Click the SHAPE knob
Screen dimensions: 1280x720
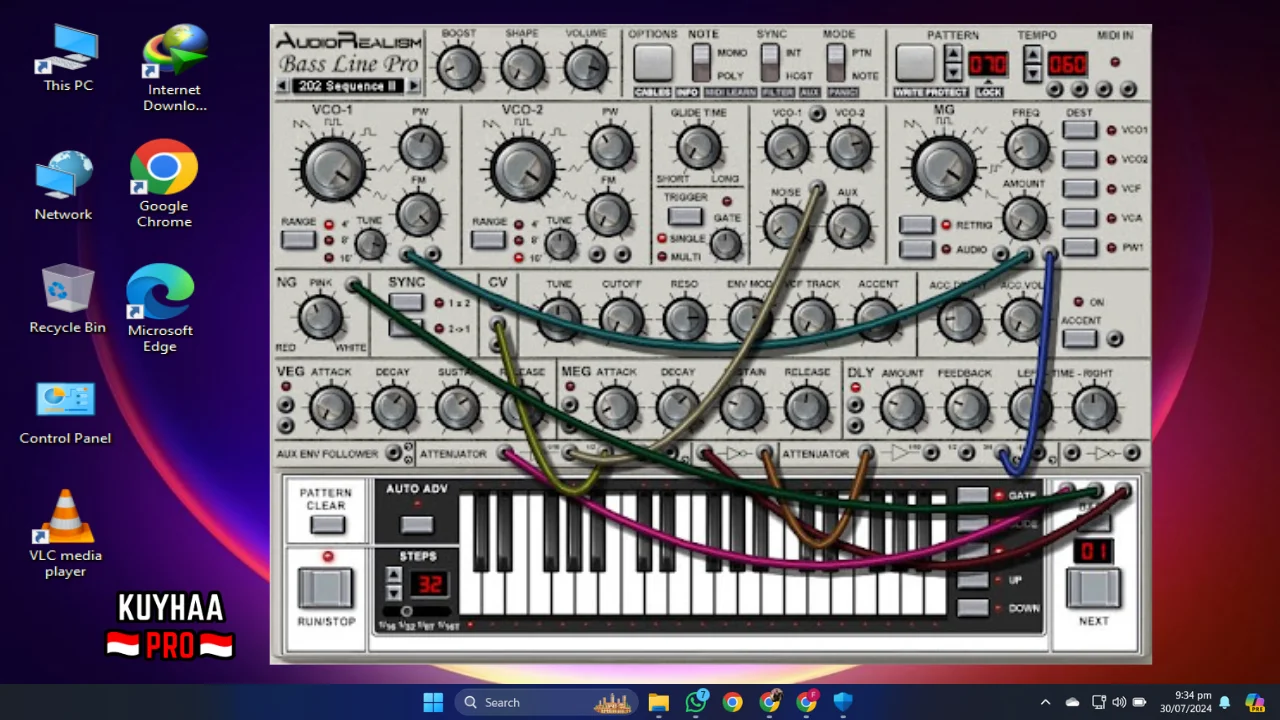point(522,68)
